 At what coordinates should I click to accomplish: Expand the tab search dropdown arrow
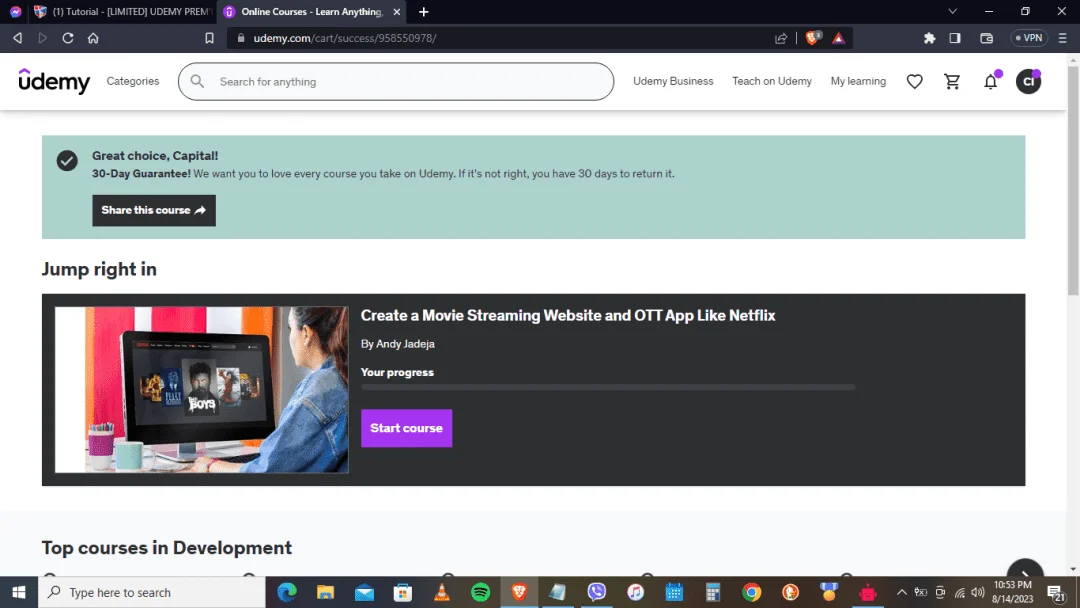point(953,12)
